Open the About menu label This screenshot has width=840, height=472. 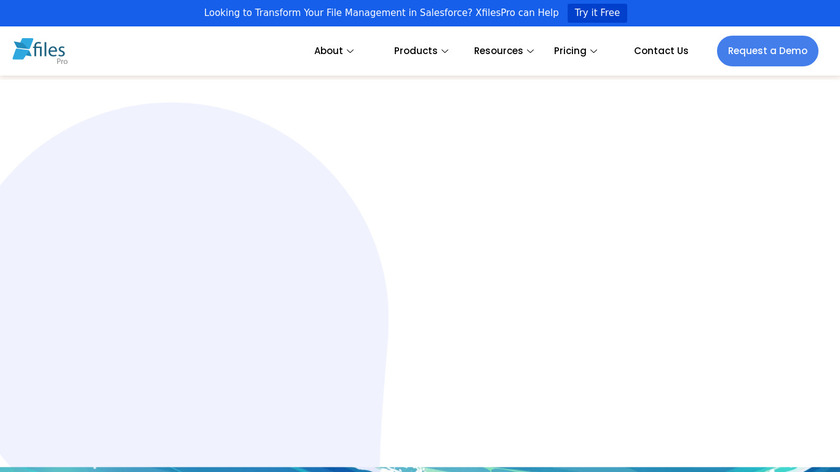(x=328, y=51)
